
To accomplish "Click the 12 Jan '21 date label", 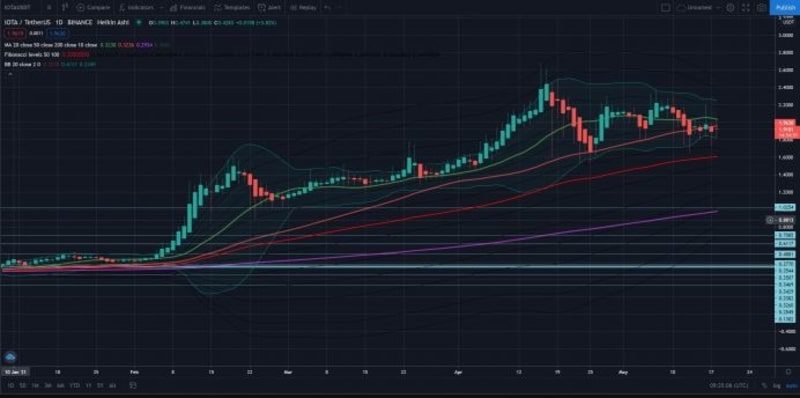I will 14,372.
